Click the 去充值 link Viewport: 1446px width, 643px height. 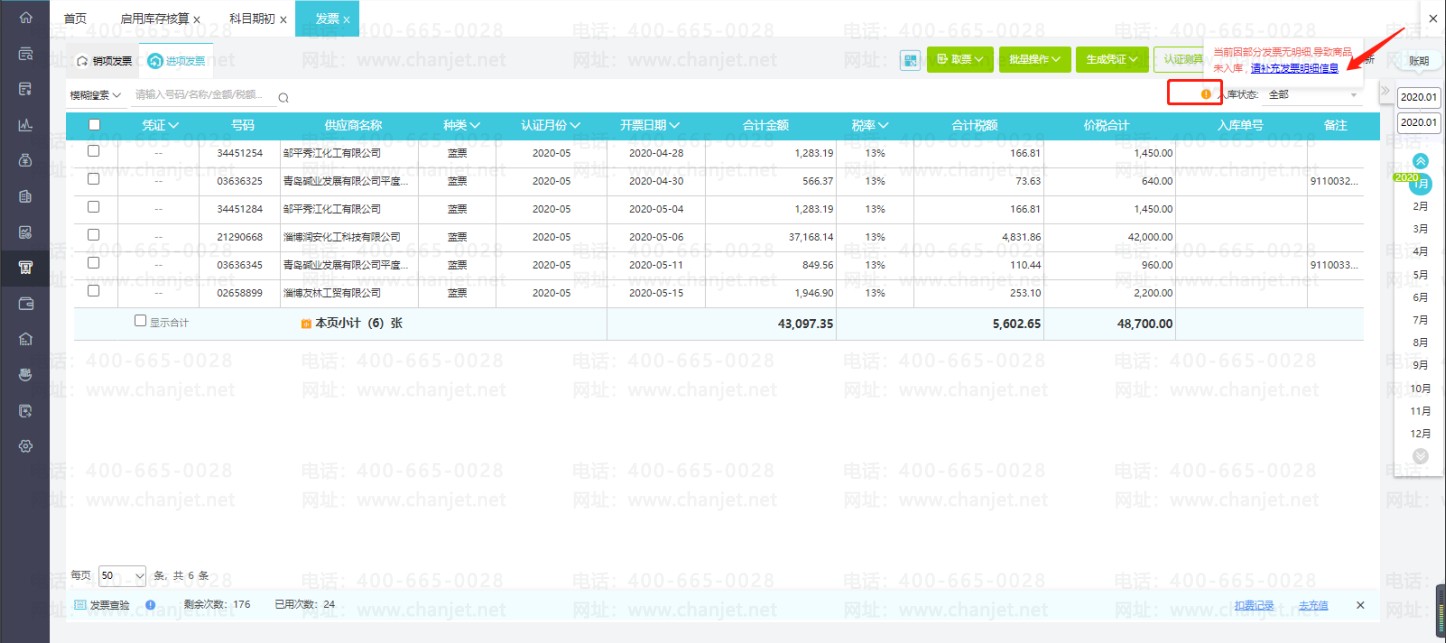pyautogui.click(x=1313, y=605)
